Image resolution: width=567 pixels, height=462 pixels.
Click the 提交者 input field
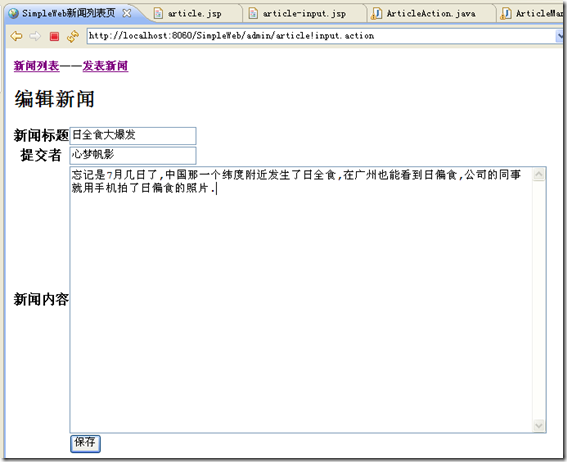click(133, 155)
